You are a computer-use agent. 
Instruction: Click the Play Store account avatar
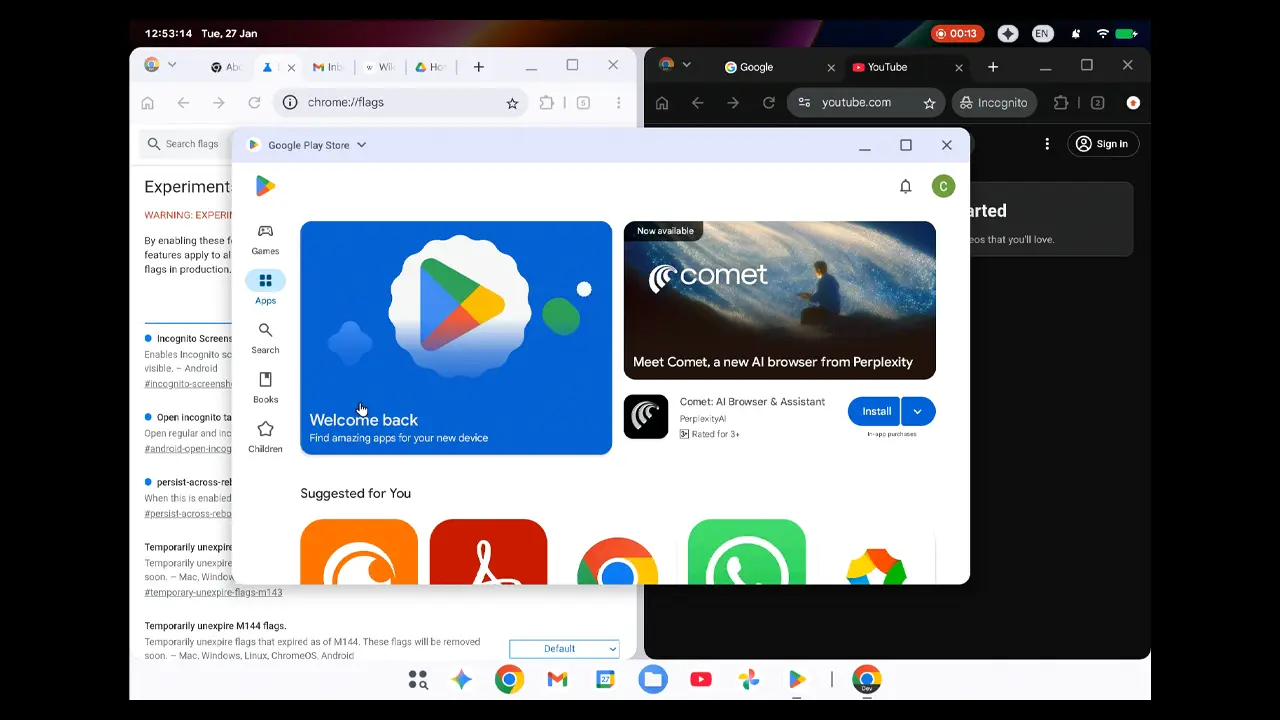click(941, 186)
